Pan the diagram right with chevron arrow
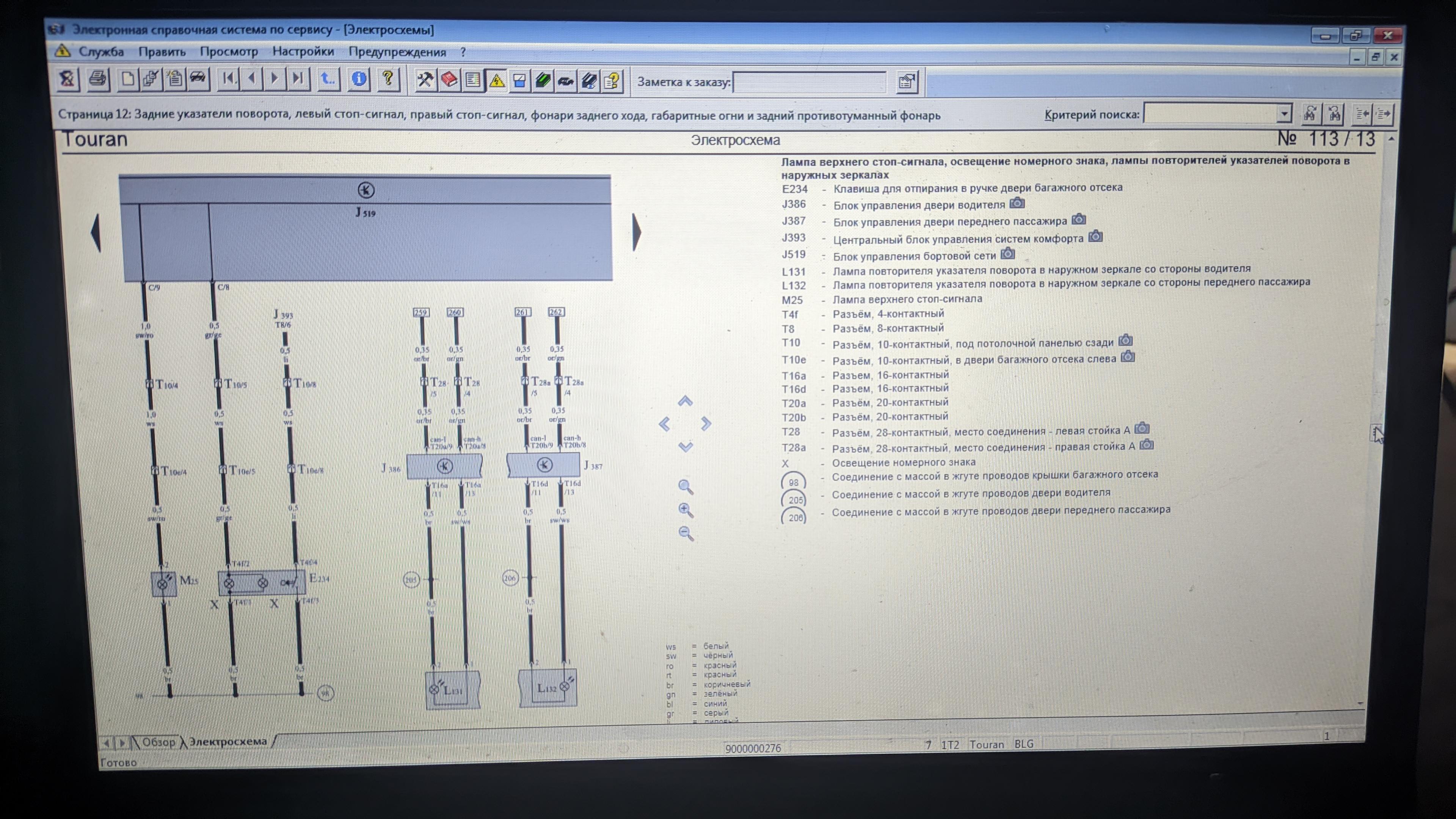 click(x=706, y=424)
